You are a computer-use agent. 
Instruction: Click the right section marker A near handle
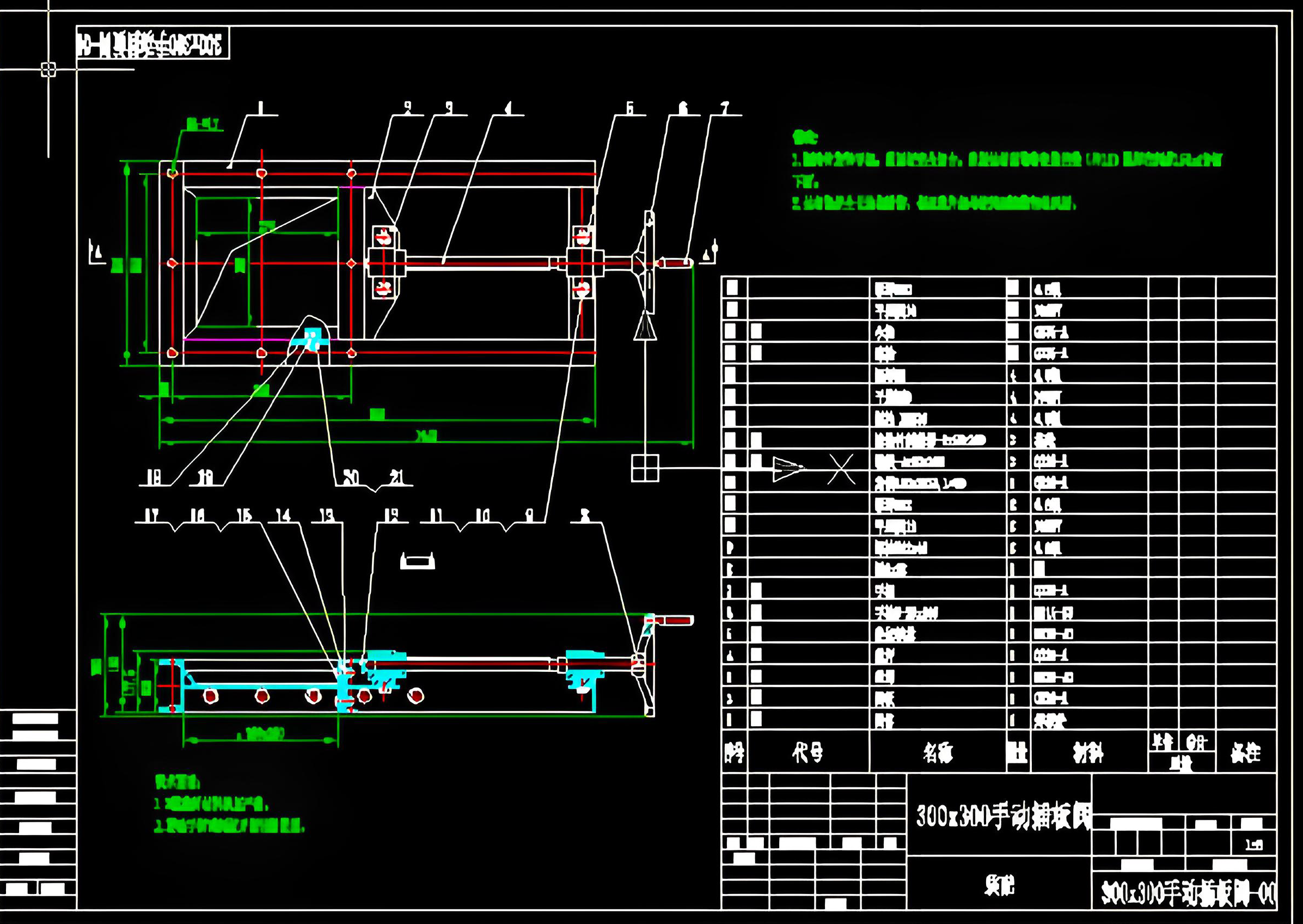(x=709, y=253)
